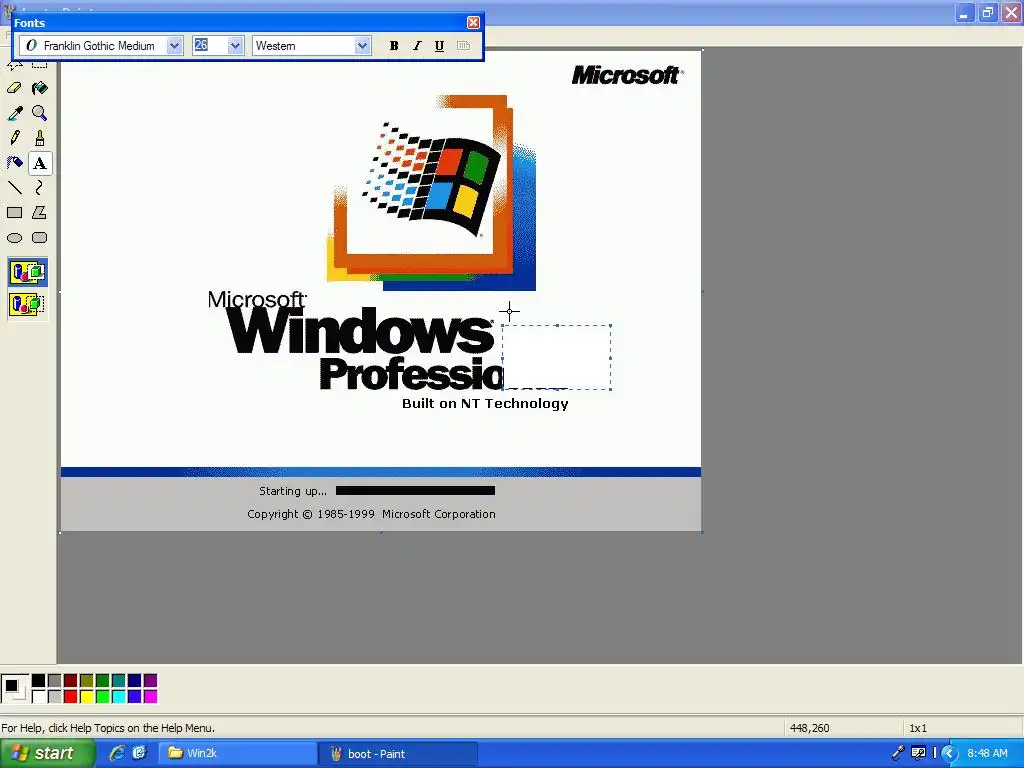This screenshot has width=1024, height=768.
Task: Click the 'For Help, click Help Topics' status text
Action: pyautogui.click(x=108, y=728)
